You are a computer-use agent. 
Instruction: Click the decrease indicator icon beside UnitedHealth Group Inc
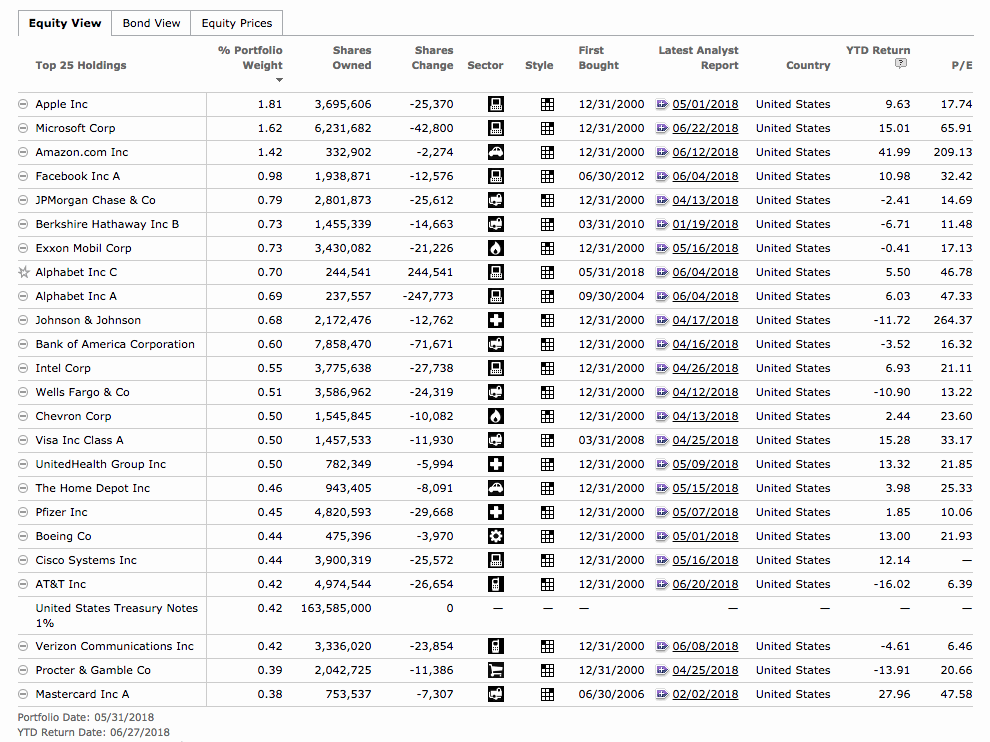point(23,464)
